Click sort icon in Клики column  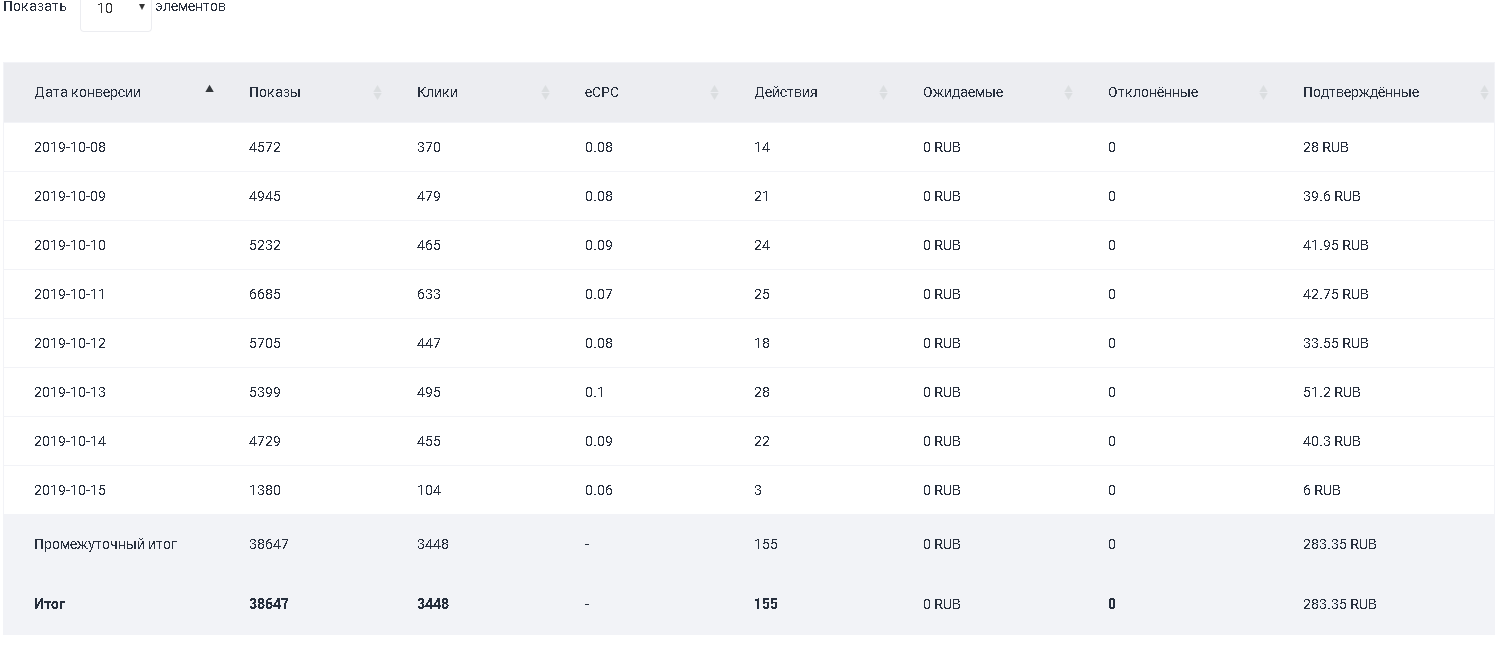click(545, 92)
